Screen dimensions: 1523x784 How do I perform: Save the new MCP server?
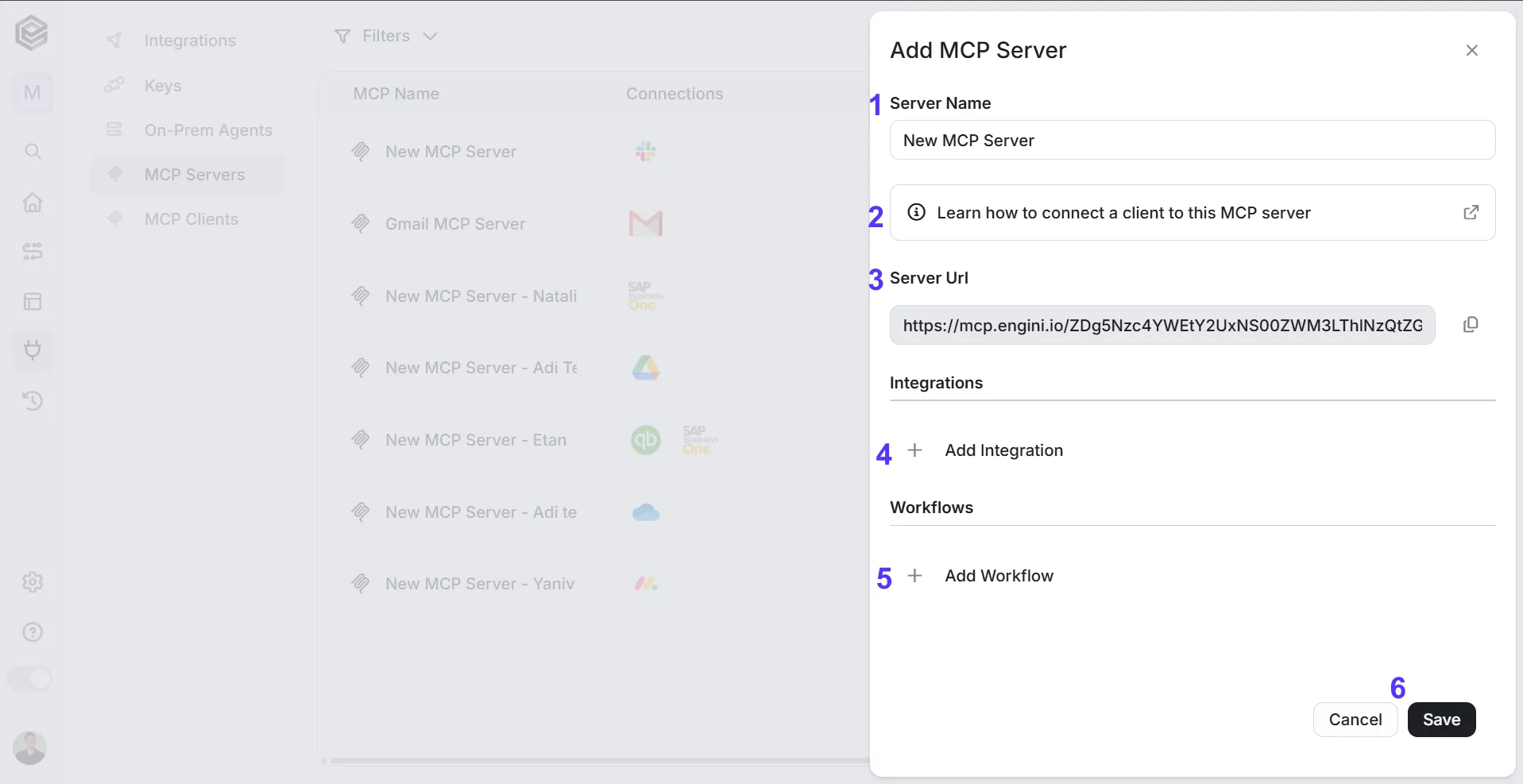click(1441, 720)
